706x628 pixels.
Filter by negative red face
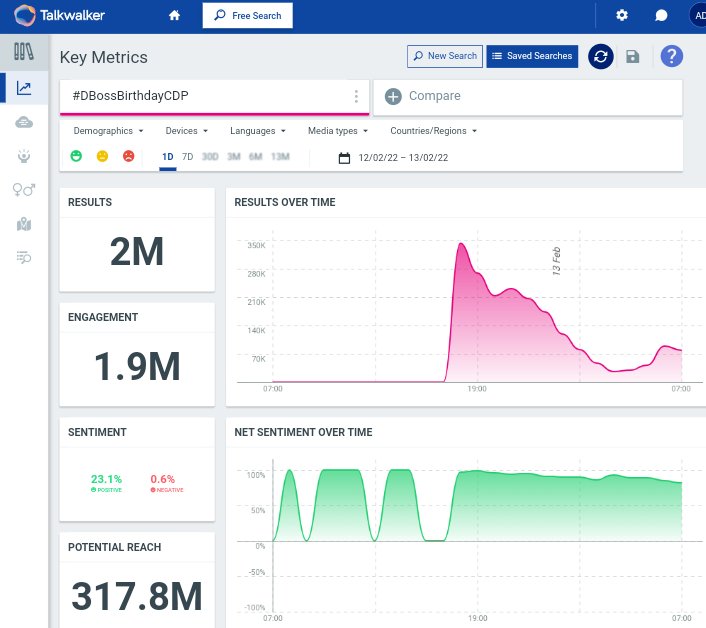point(128,156)
